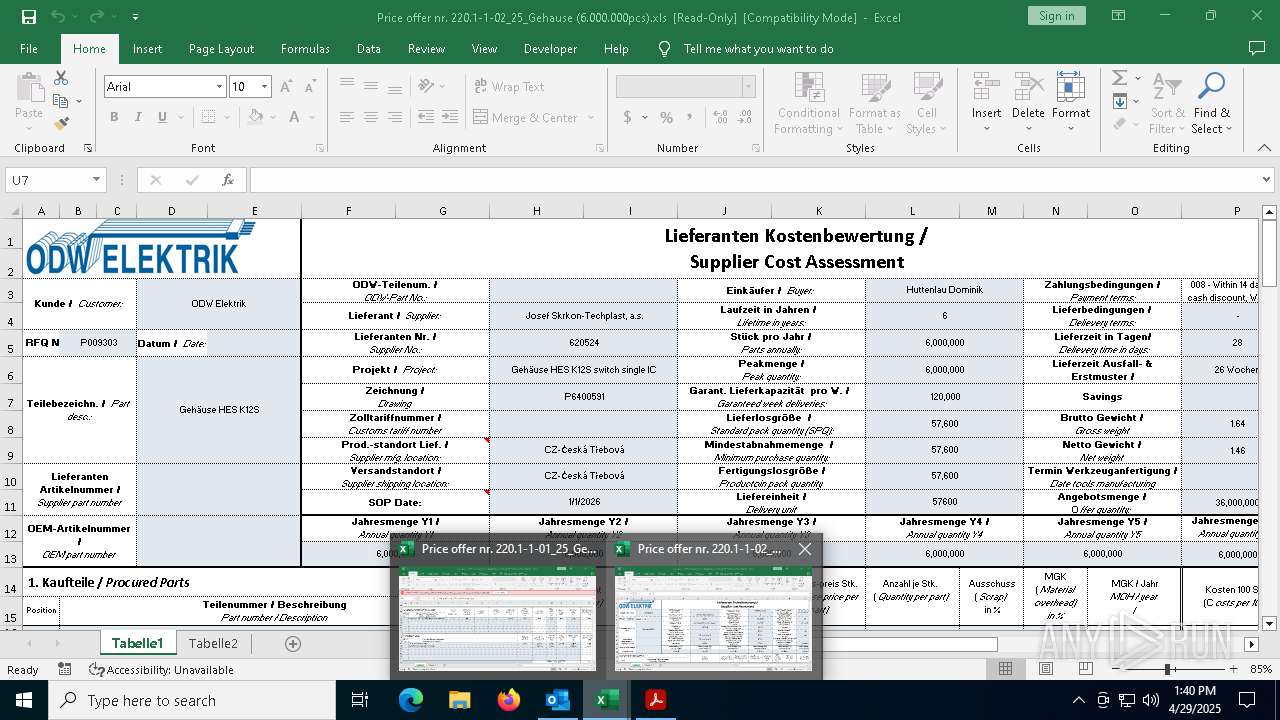Click Merge & Center
This screenshot has height=720, width=1280.
coord(527,117)
